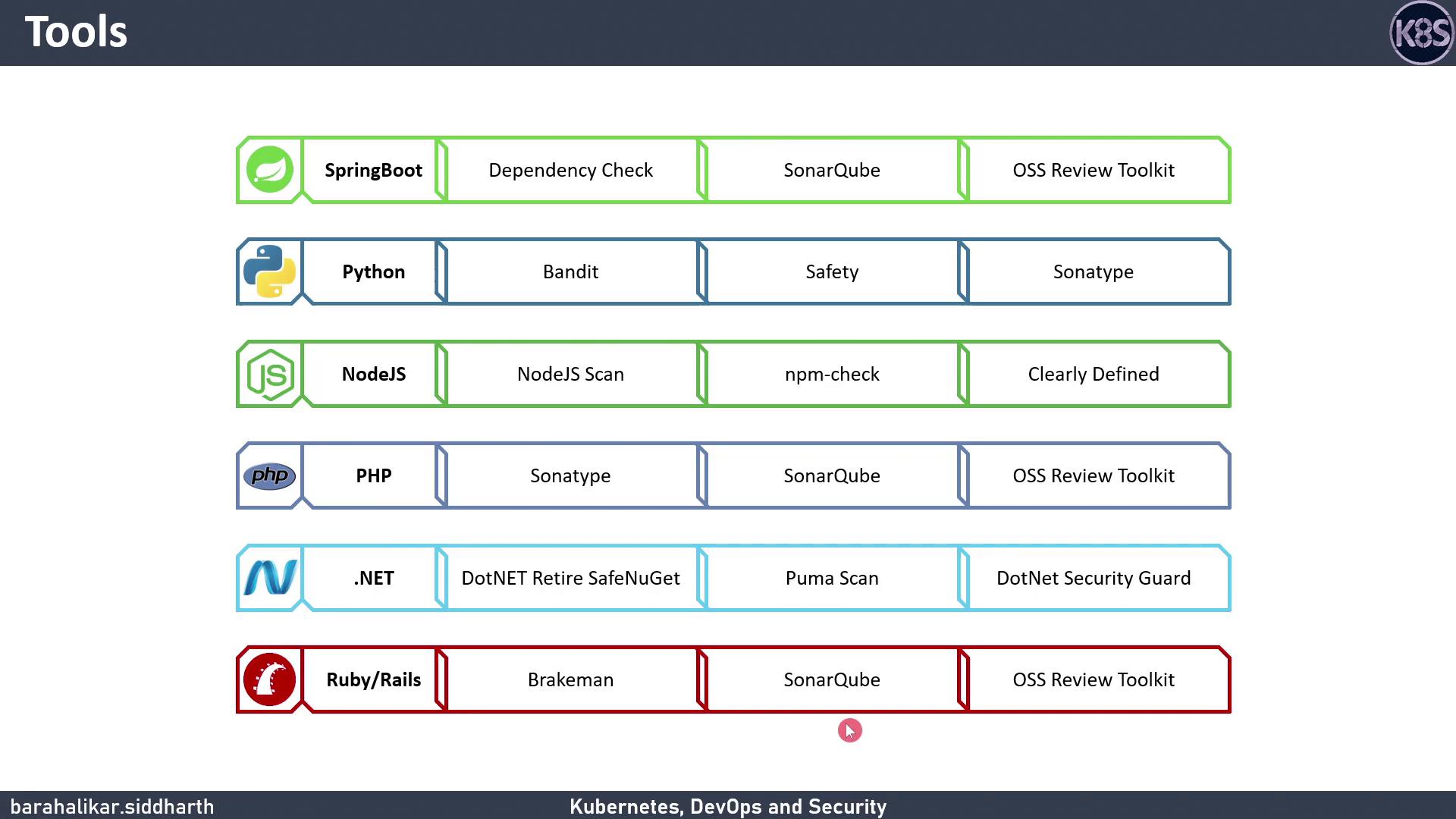Select the Bandit tool box
The width and height of the screenshot is (1456, 819).
570,271
